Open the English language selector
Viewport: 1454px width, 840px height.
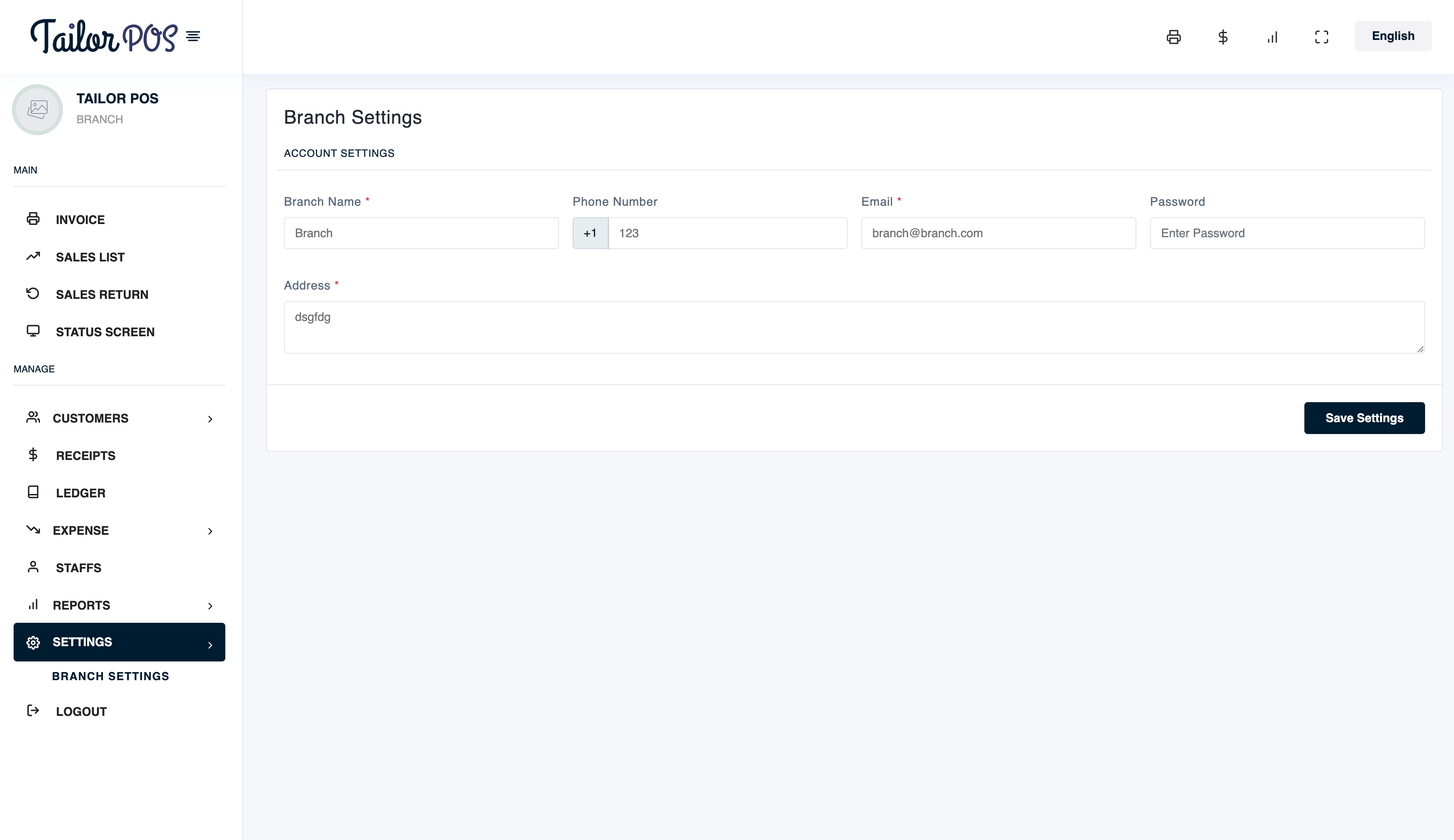(x=1392, y=37)
